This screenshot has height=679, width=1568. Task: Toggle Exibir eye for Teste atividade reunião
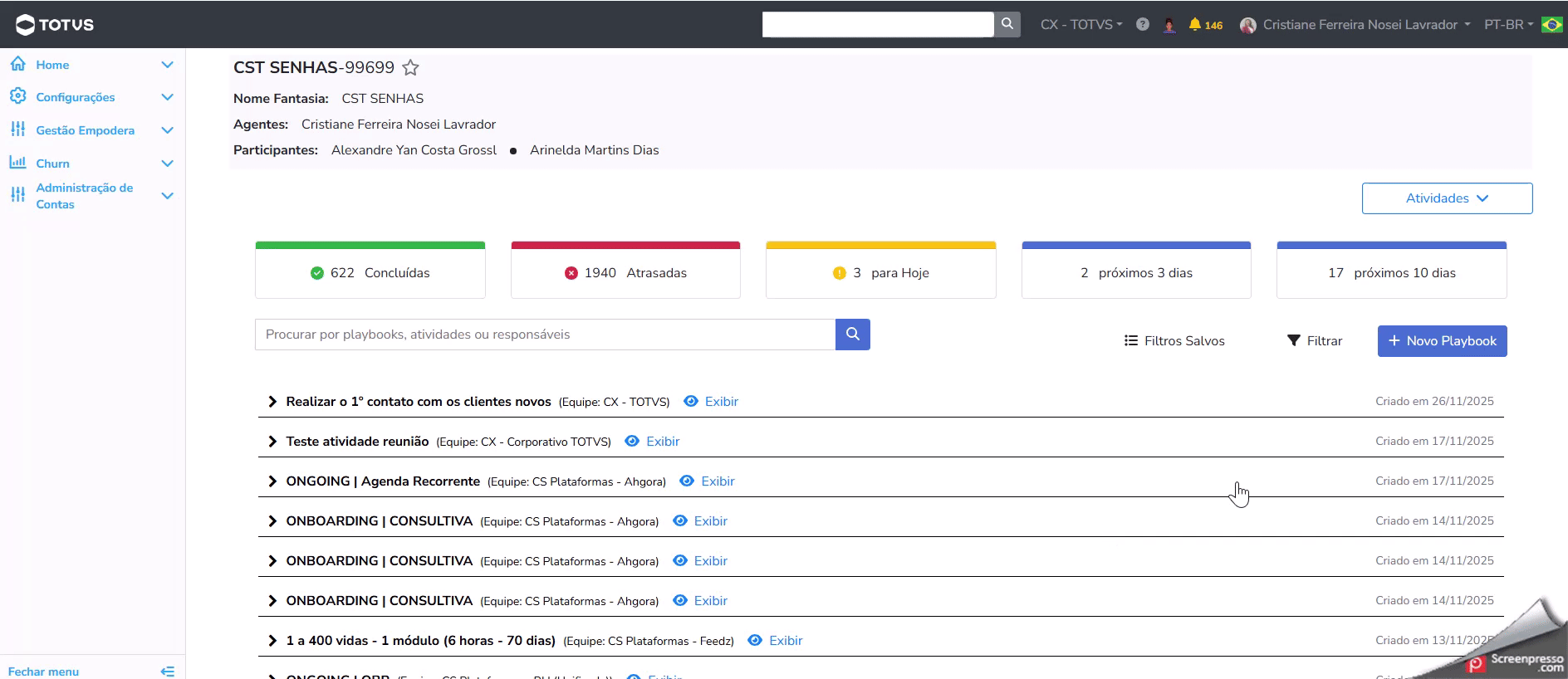tap(632, 441)
